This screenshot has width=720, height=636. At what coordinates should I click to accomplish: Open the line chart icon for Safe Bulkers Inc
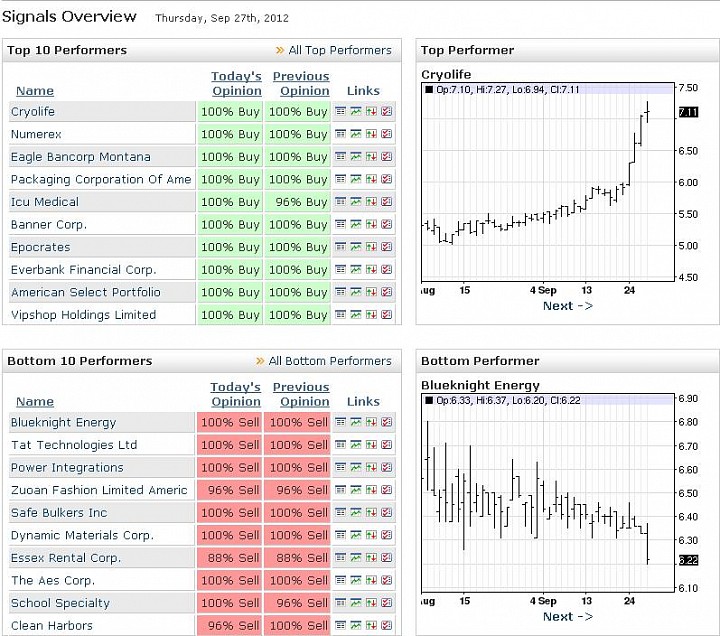coord(356,512)
